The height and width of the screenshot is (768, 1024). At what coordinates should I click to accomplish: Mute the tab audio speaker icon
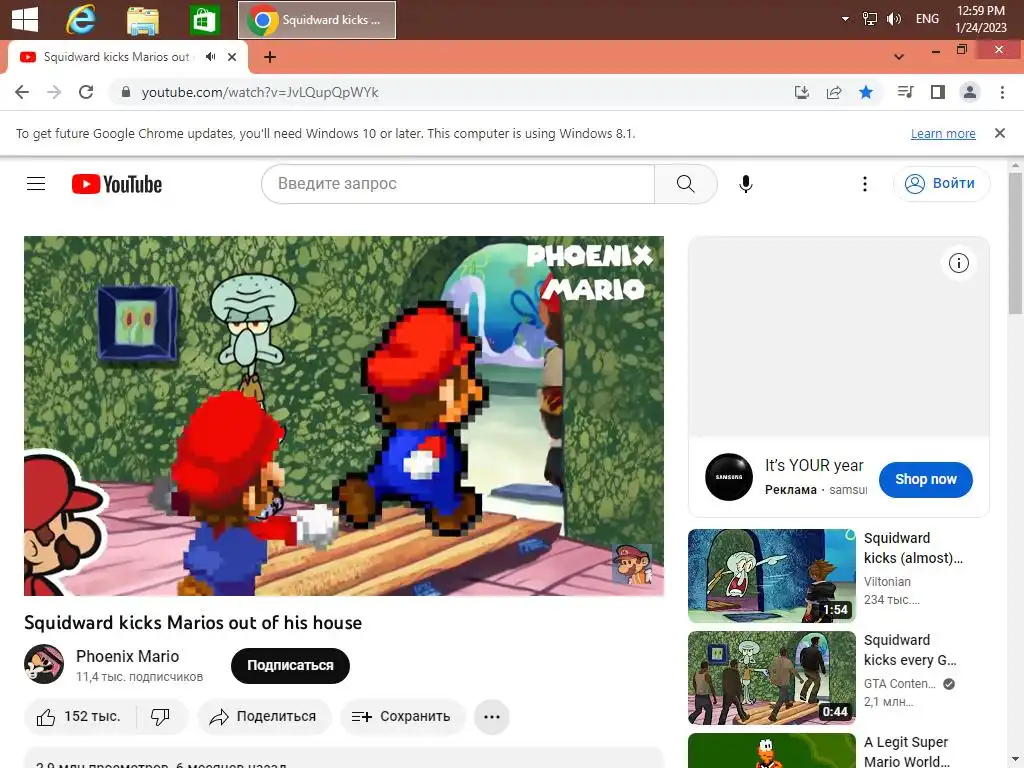coord(210,57)
